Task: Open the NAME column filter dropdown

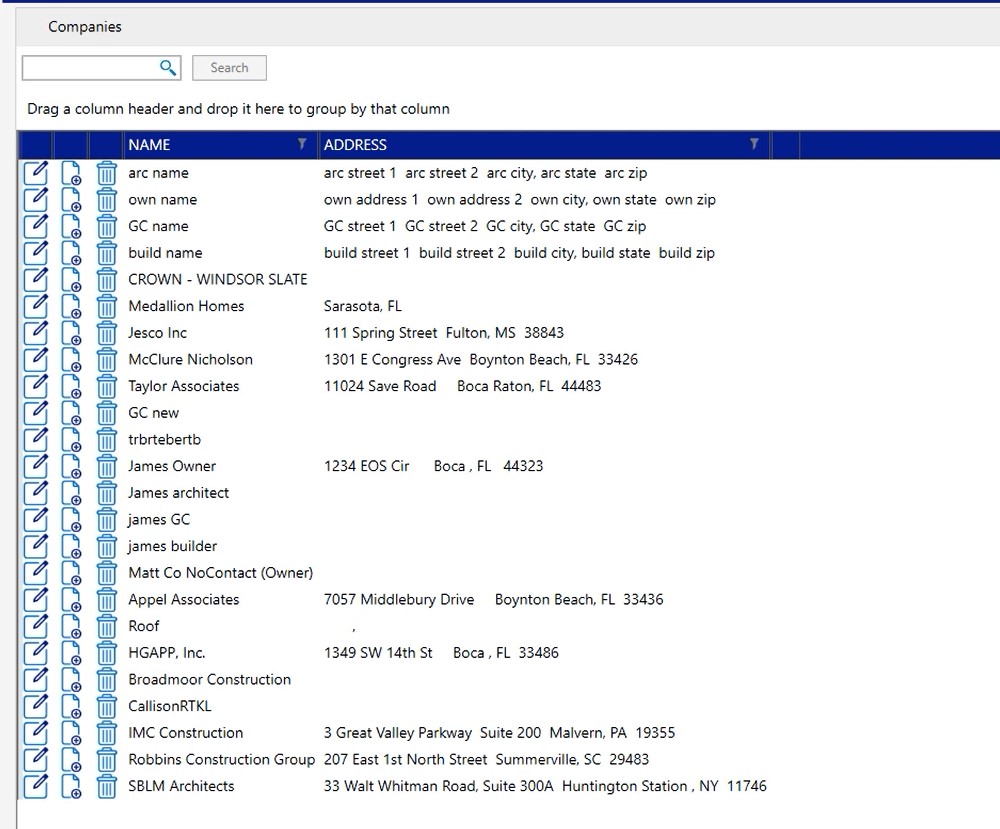Action: [302, 145]
